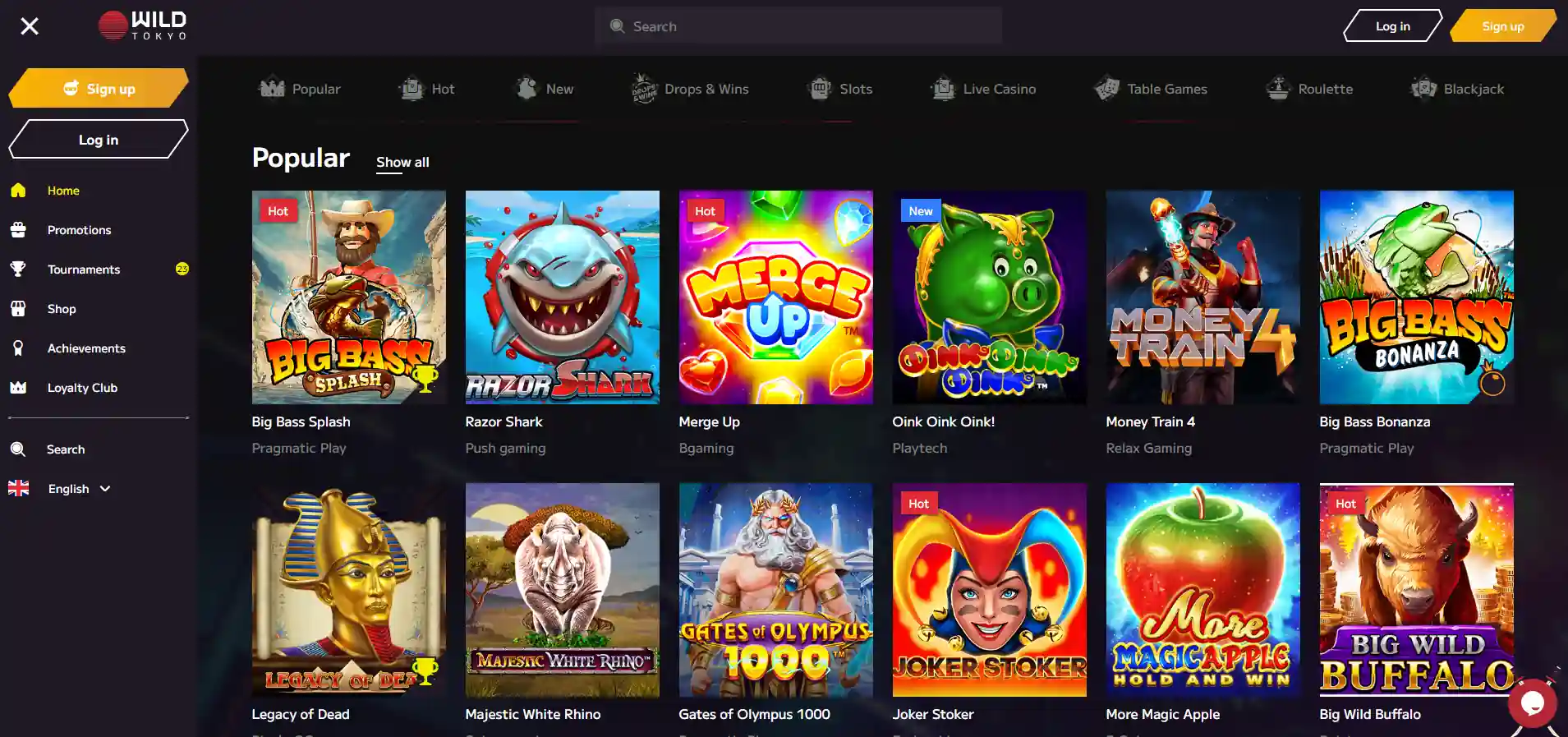The width and height of the screenshot is (1568, 737).
Task: Click the Playtech provider text
Action: coord(920,448)
